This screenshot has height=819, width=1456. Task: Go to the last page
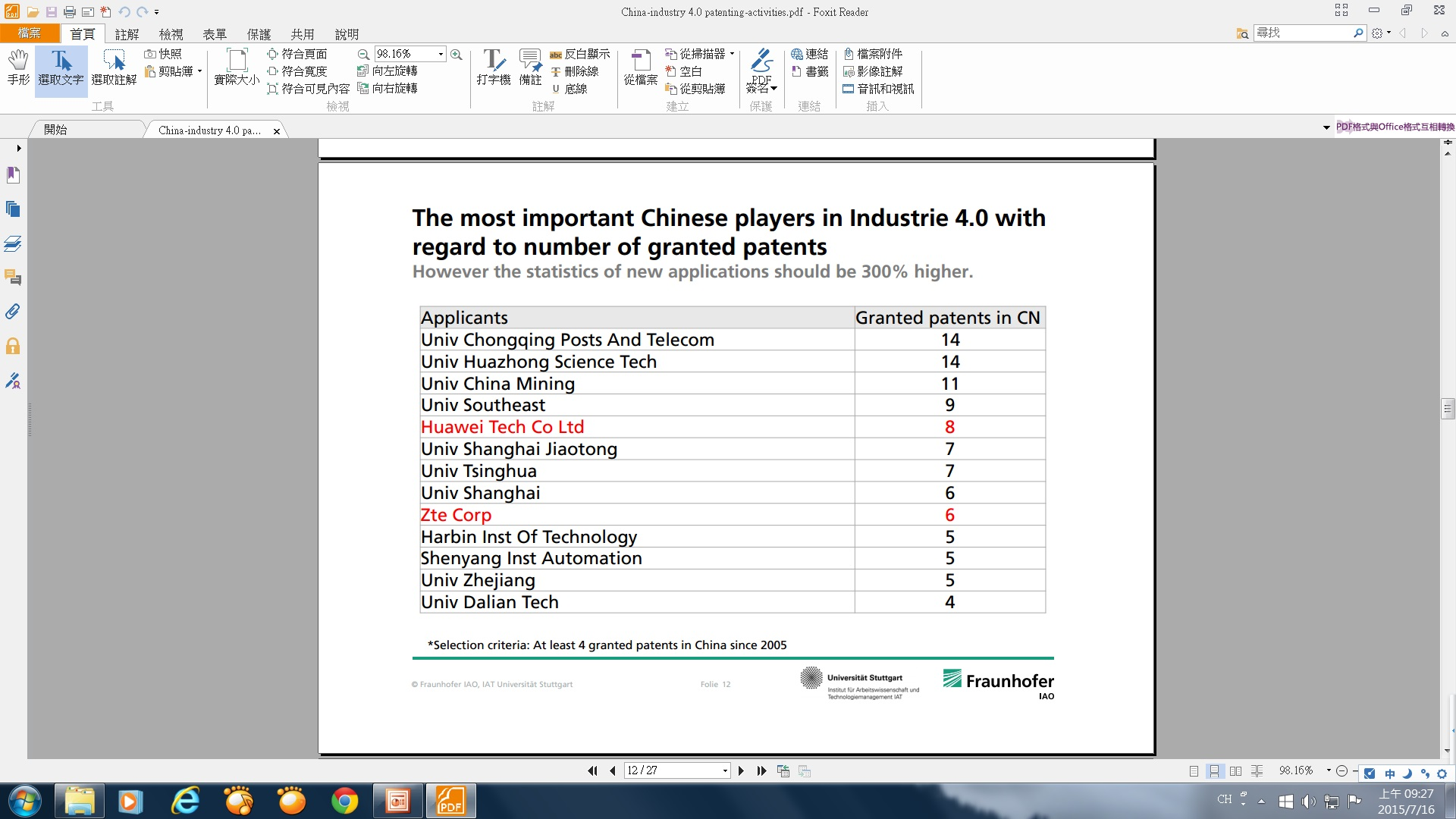[x=761, y=770]
